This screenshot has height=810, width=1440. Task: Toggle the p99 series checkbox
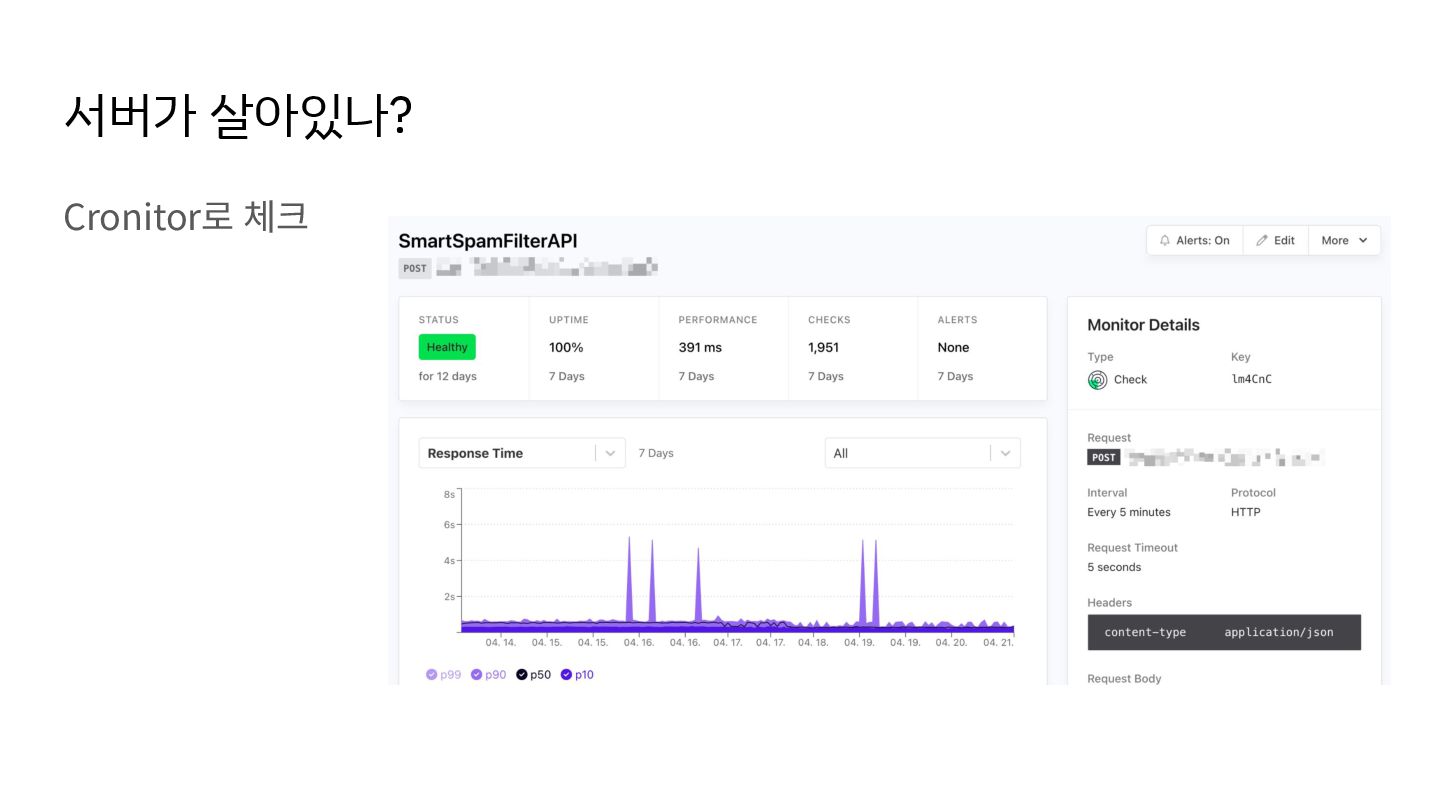pos(431,675)
